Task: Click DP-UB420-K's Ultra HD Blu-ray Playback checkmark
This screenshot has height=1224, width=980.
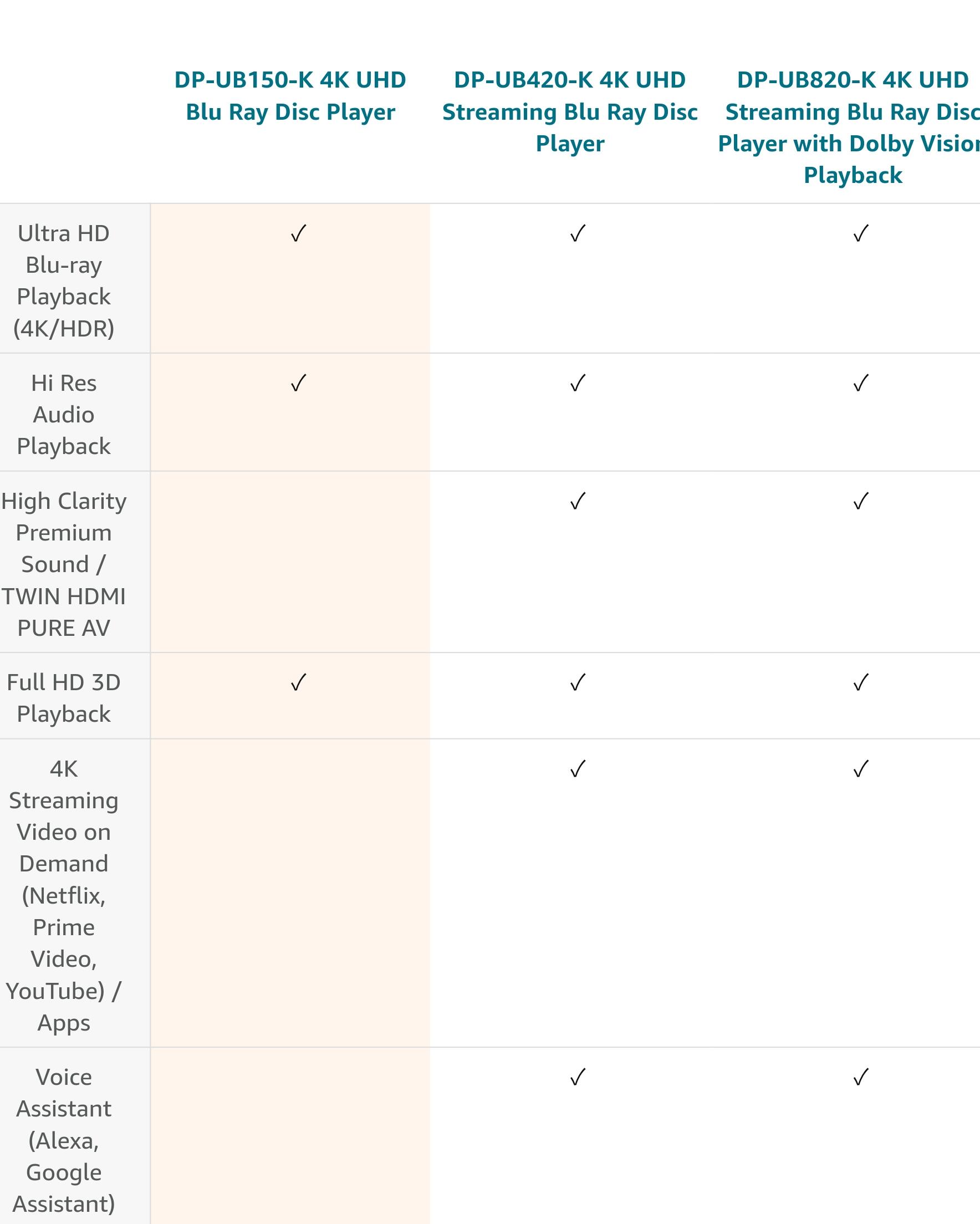Action: [x=578, y=233]
